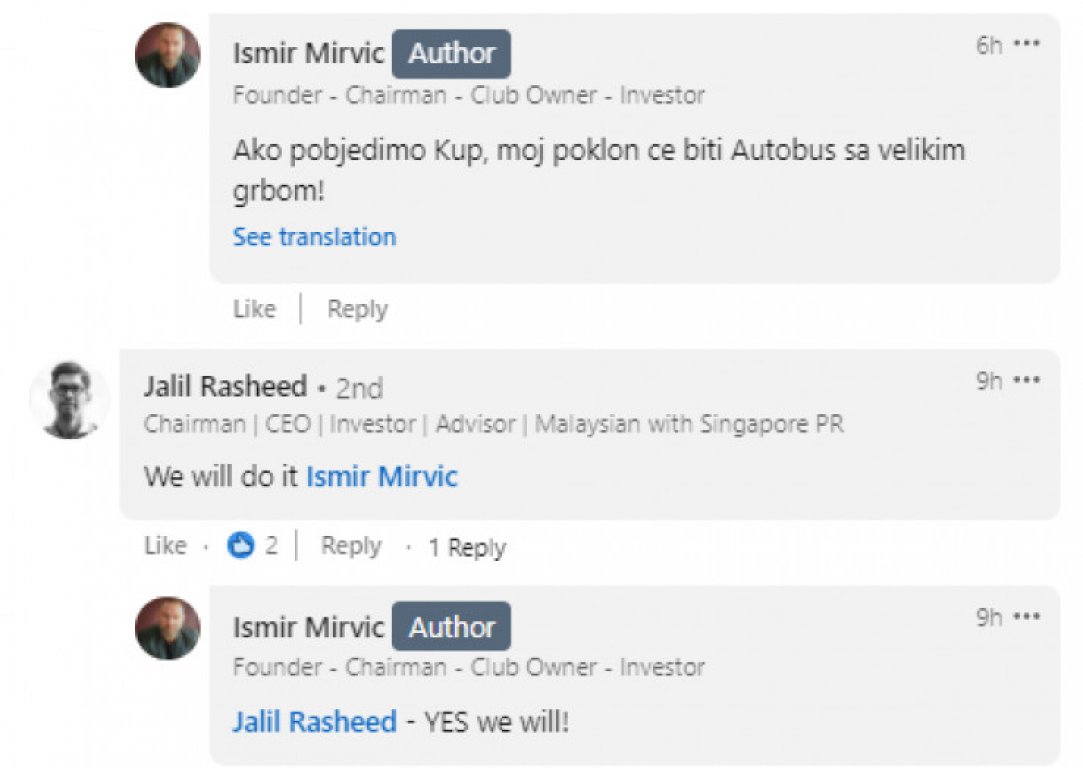Open the three-dot menu on the 6h comment
This screenshot has height=768, width=1083.
tap(1027, 45)
